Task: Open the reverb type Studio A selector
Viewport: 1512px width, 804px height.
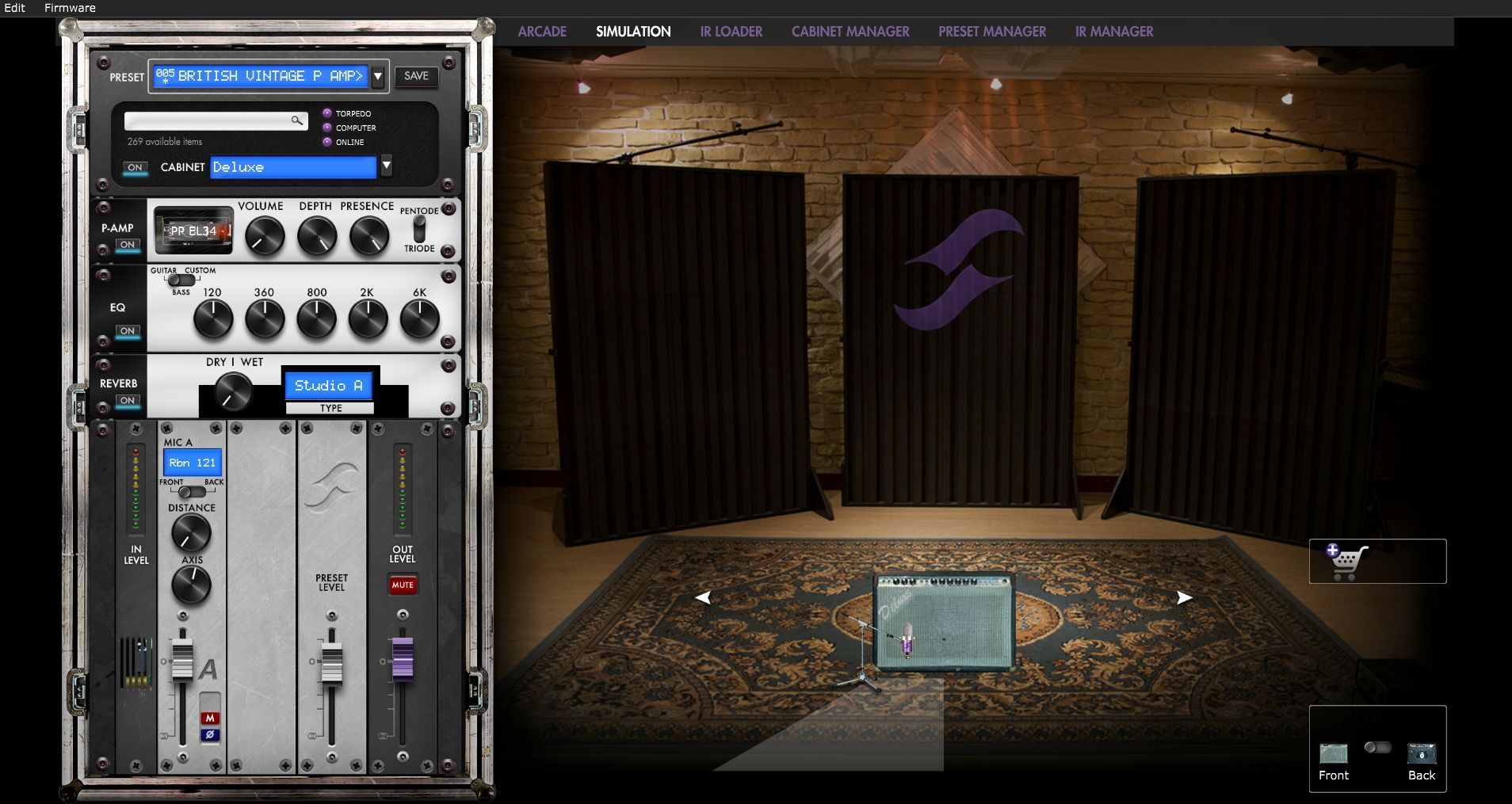Action: pyautogui.click(x=328, y=386)
